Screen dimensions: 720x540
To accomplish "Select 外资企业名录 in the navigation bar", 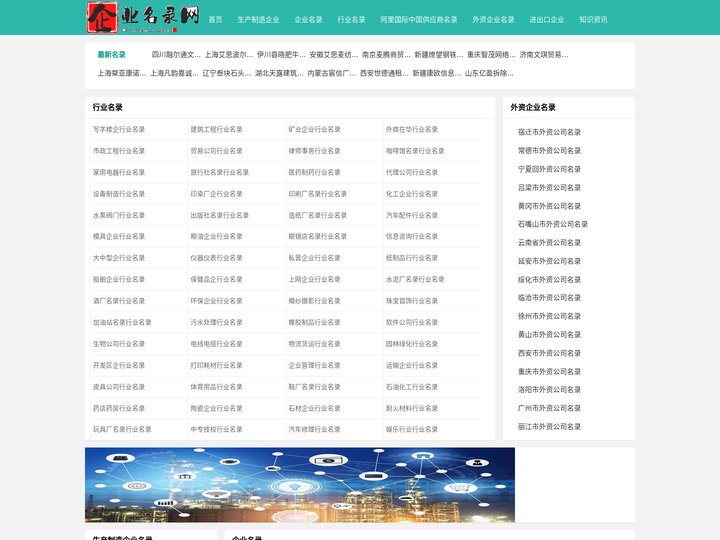I will pos(493,20).
